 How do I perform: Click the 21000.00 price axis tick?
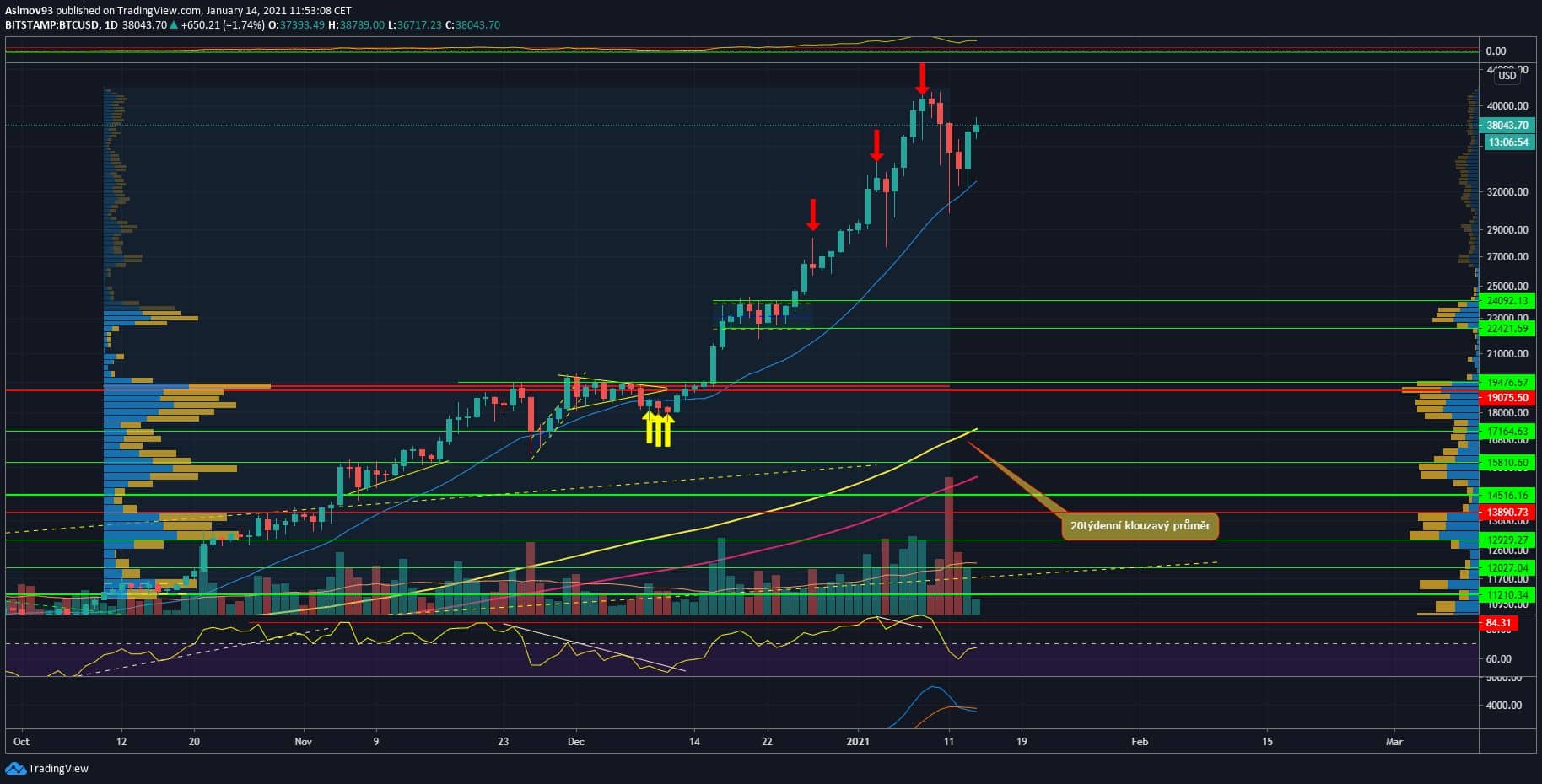[x=1507, y=354]
